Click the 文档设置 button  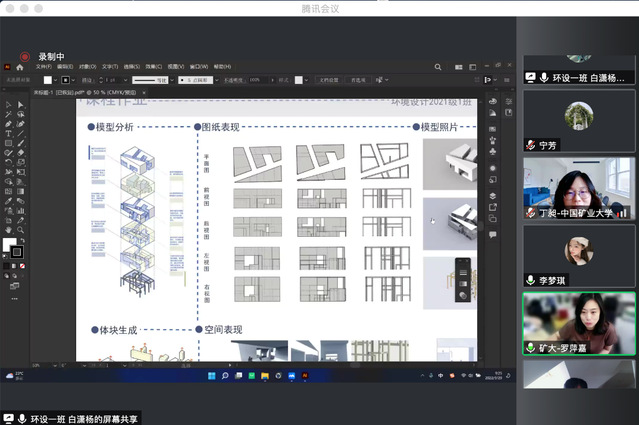327,80
